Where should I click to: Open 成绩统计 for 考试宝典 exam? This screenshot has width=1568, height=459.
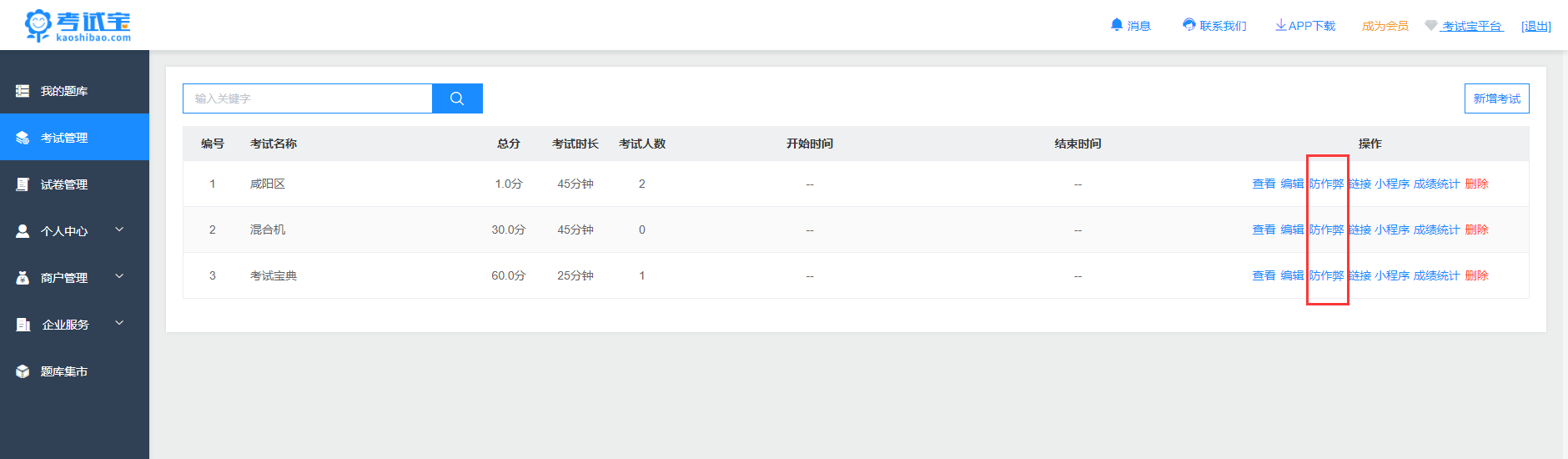point(1436,275)
